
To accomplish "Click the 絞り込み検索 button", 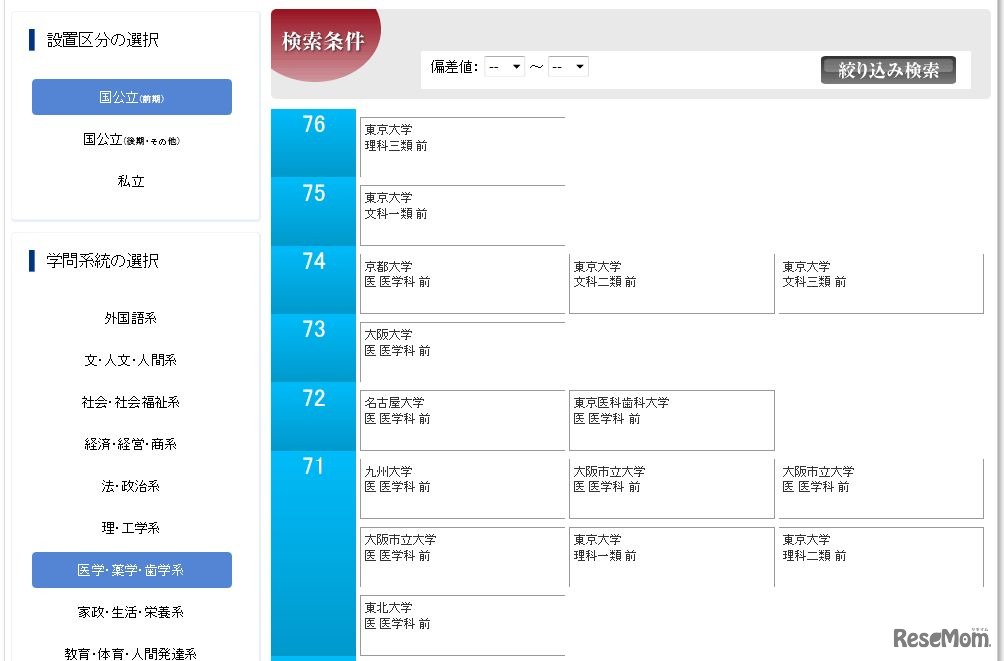I will pos(888,70).
